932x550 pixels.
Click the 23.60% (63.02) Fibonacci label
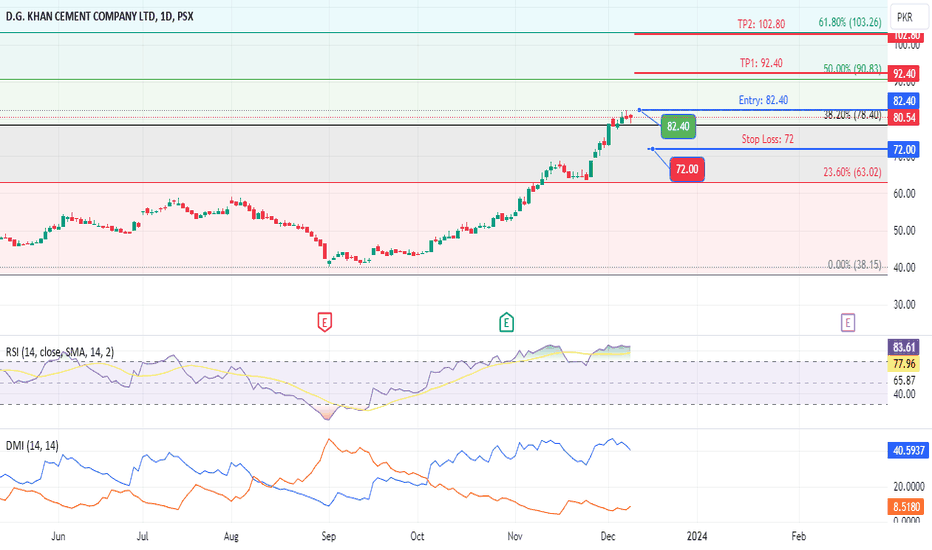tap(852, 172)
